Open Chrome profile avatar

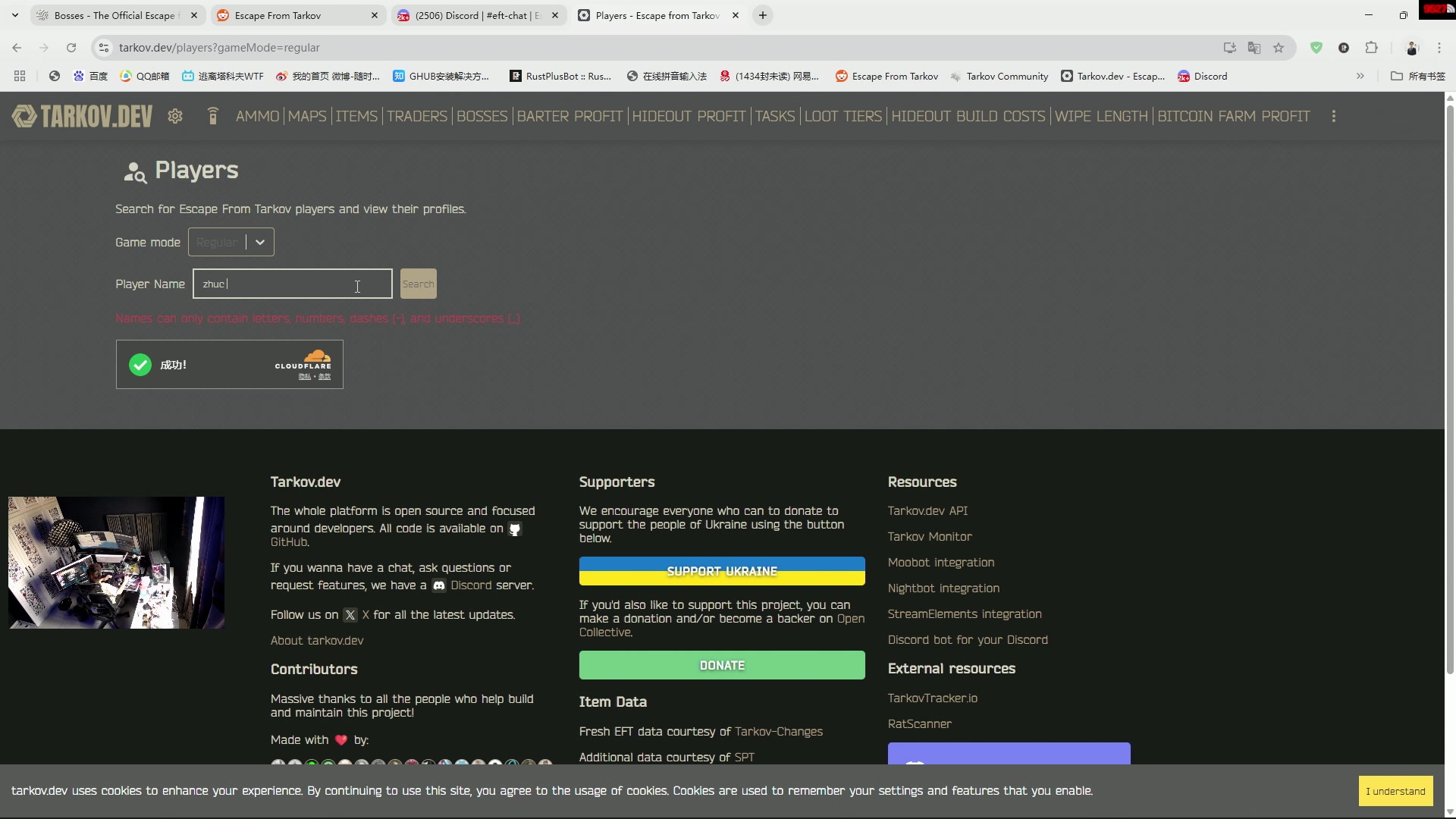coord(1412,48)
